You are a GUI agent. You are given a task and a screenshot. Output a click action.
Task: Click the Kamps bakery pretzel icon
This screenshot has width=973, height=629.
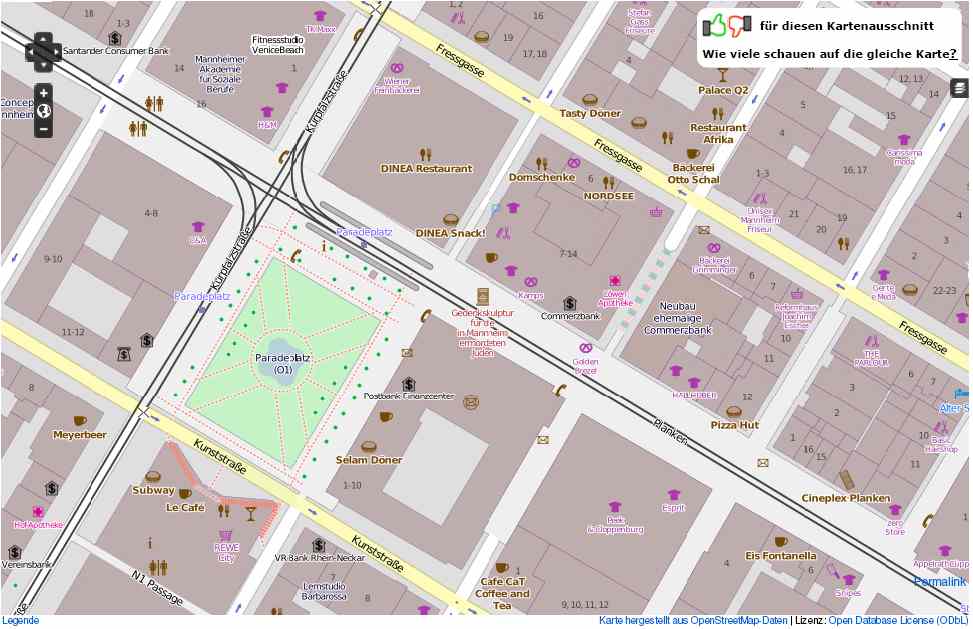[x=531, y=282]
